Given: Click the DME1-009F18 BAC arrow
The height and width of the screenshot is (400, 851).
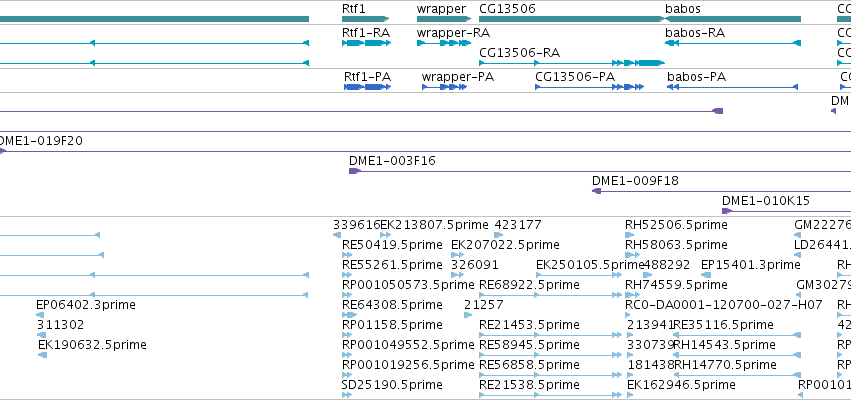Looking at the screenshot, I should pos(596,191).
